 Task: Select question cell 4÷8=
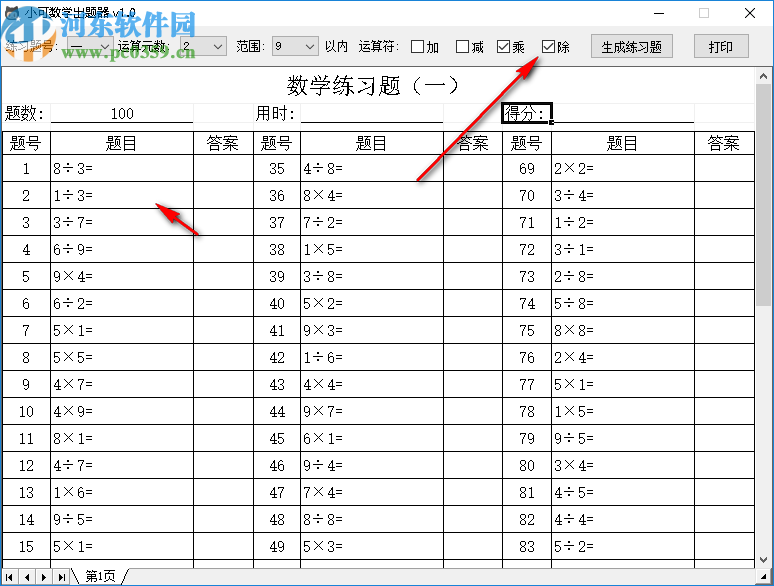(x=372, y=168)
